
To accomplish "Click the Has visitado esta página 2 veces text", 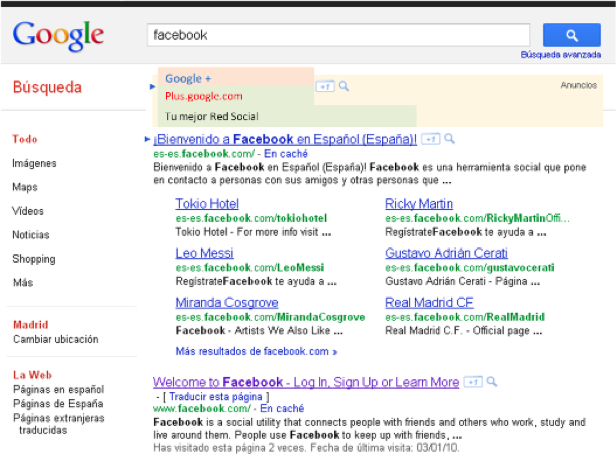I will 306,448.
